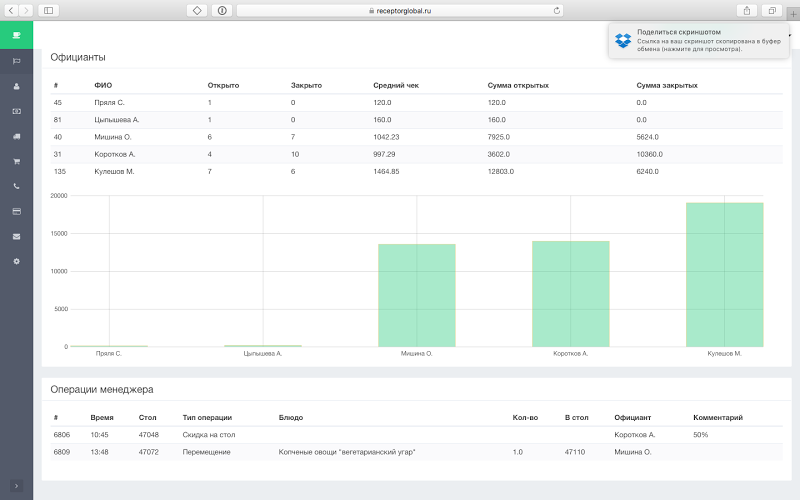This screenshot has height=500, width=800.
Task: Select waiter Пряля С. in table
Action: (109, 103)
